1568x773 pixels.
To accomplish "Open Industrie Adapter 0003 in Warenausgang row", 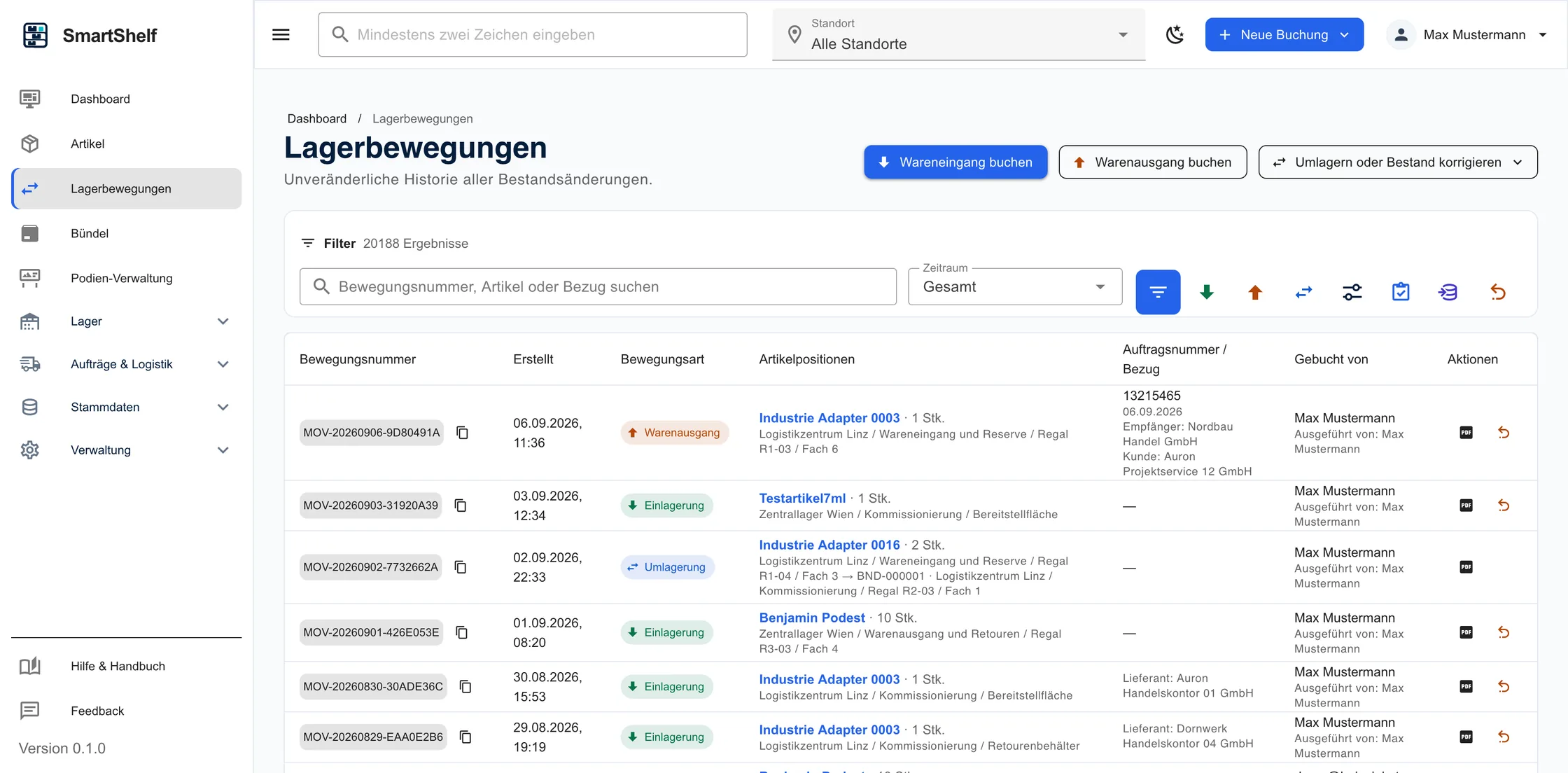I will click(x=829, y=418).
